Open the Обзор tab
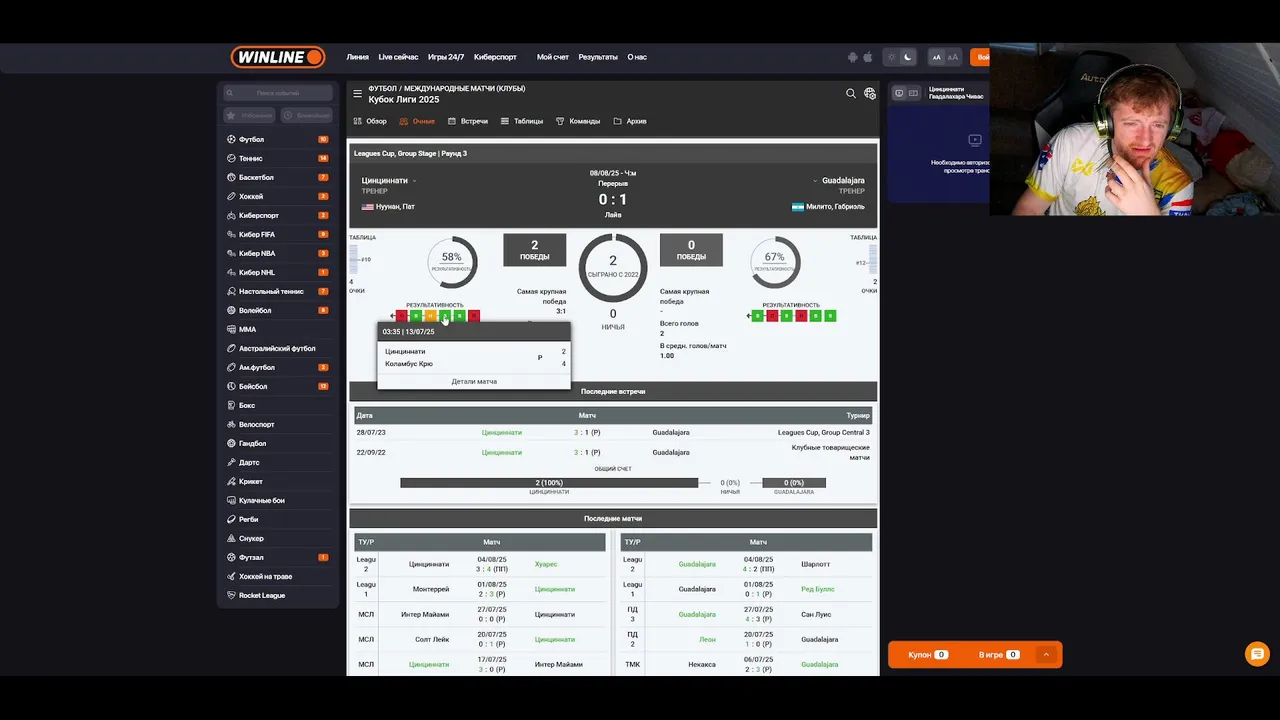The image size is (1280, 720). point(370,121)
